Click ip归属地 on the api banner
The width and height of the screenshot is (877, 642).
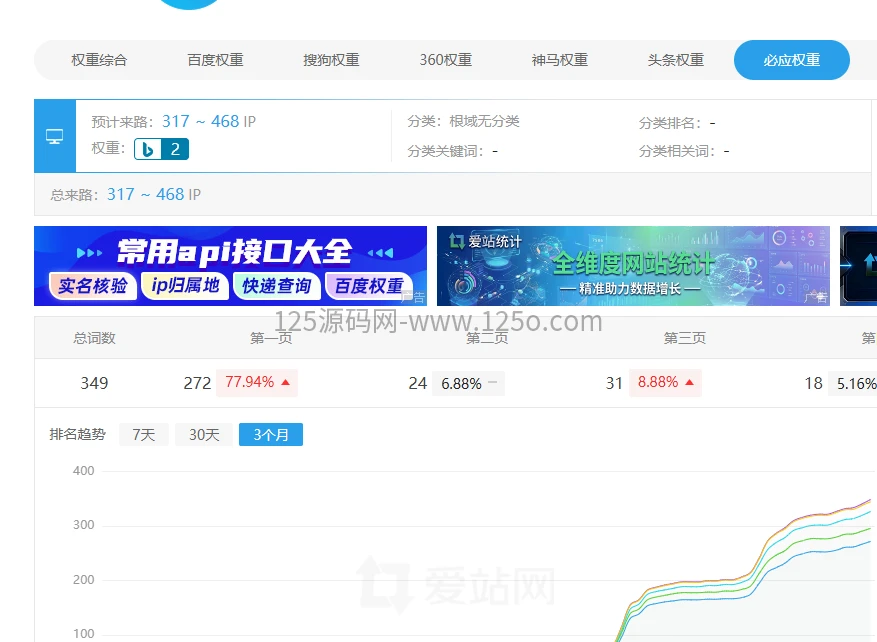[x=185, y=286]
